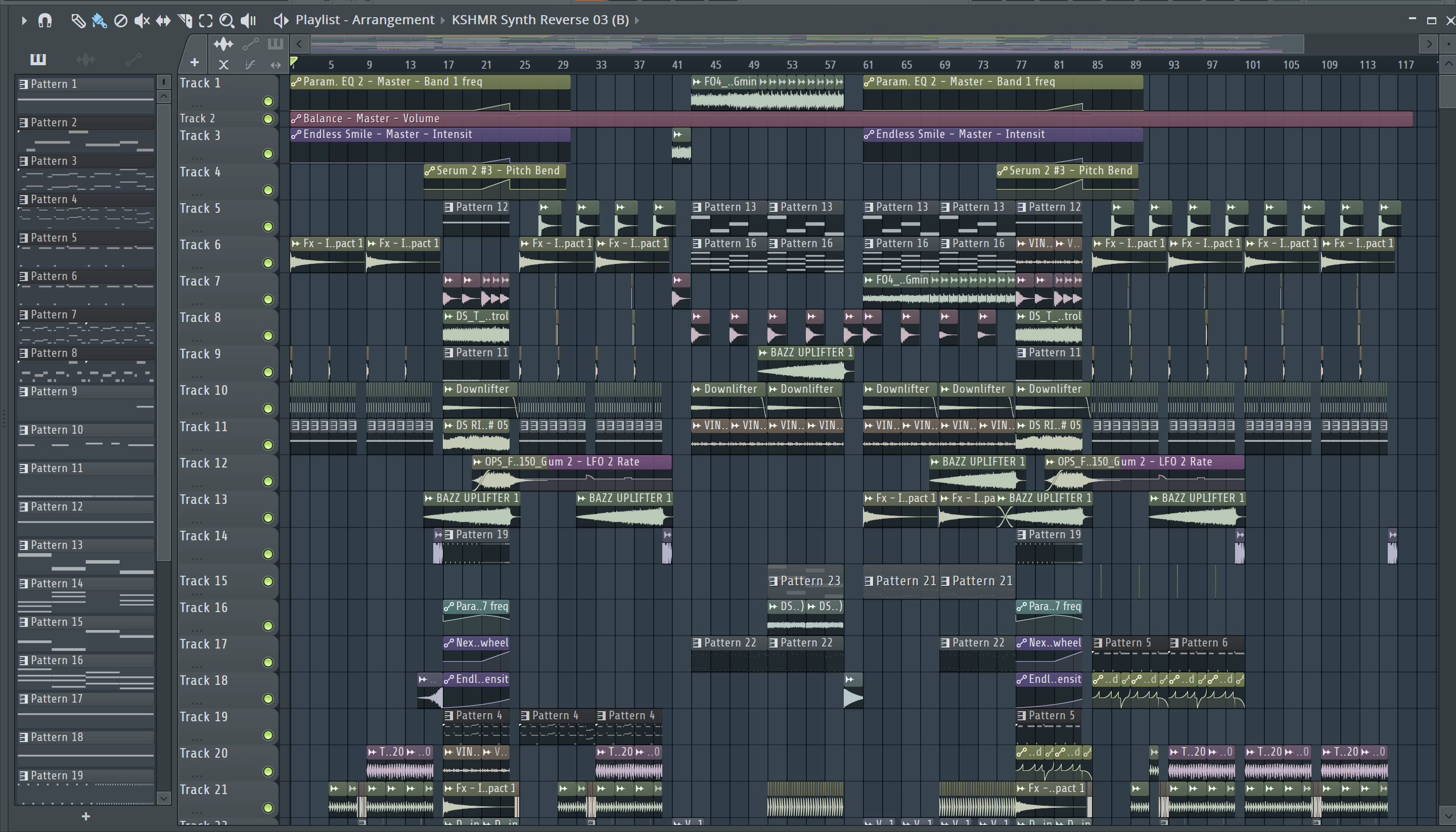1456x832 pixels.
Task: Click the plus button above the track headers
Action: (x=194, y=62)
